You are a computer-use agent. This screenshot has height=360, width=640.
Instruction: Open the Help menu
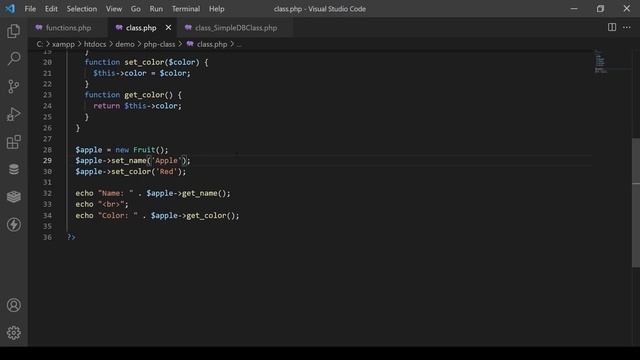click(x=217, y=9)
